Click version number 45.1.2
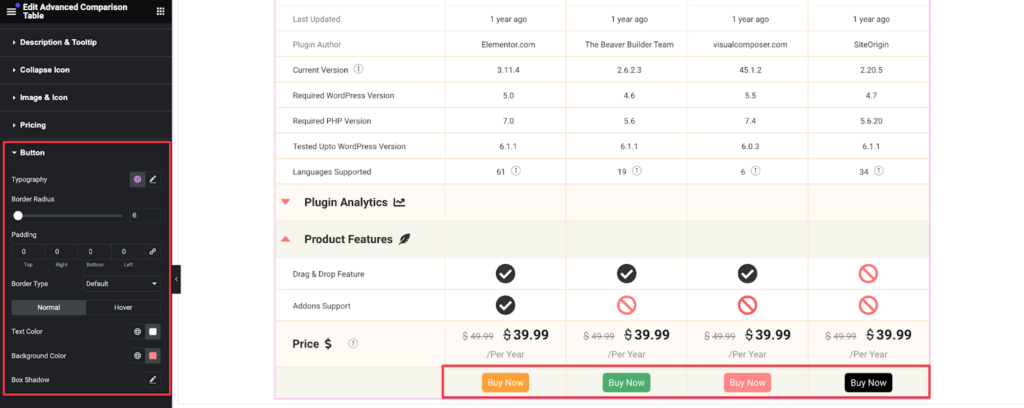 (750, 70)
